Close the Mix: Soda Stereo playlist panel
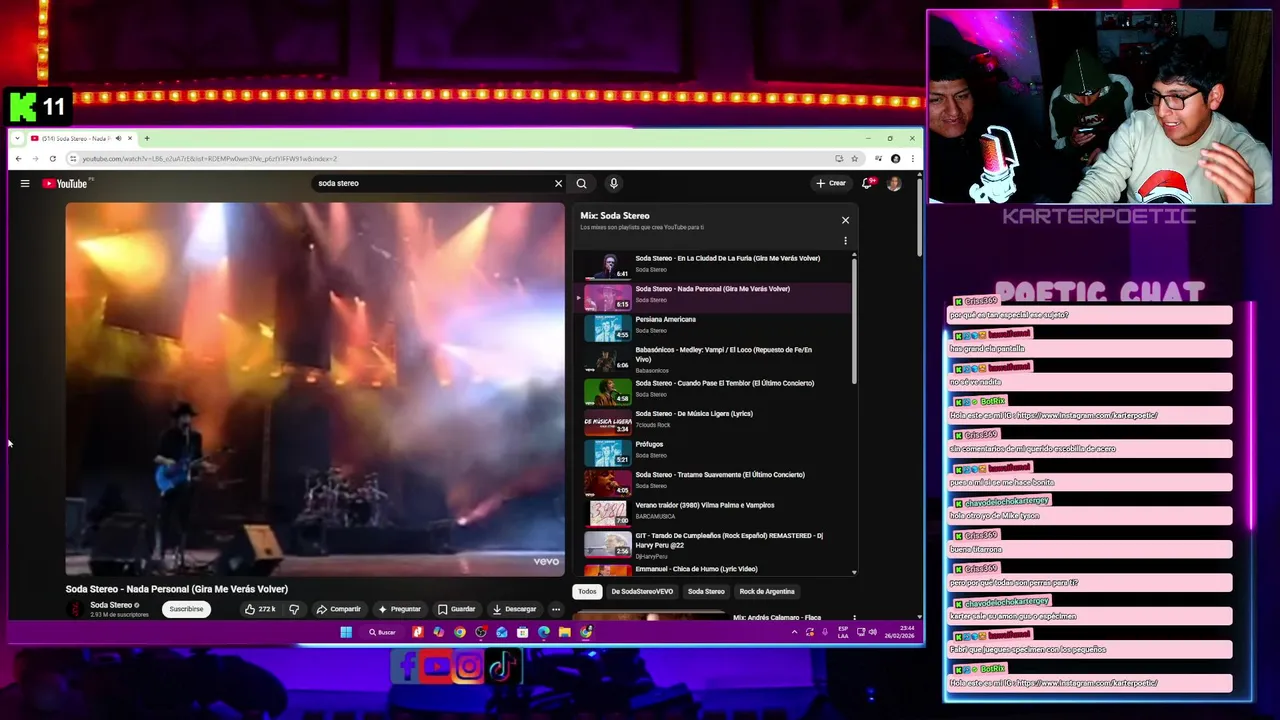The height and width of the screenshot is (720, 1280). coord(845,220)
